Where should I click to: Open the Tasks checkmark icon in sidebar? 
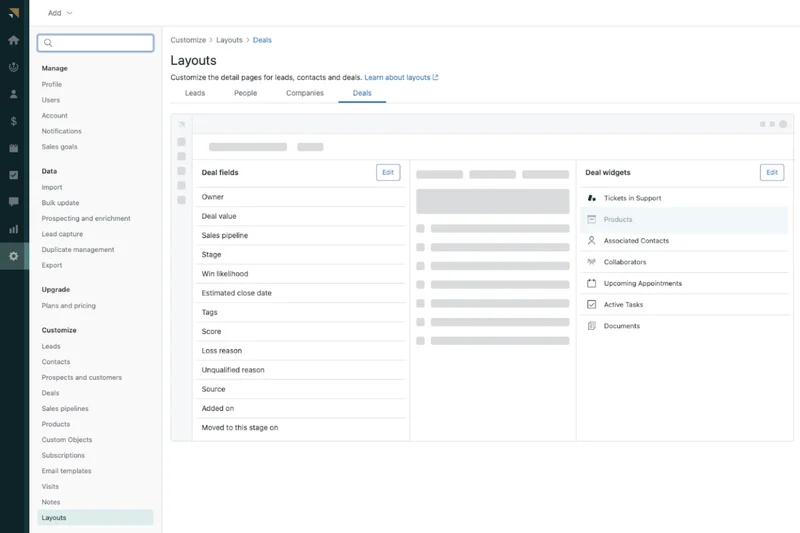tap(13, 175)
